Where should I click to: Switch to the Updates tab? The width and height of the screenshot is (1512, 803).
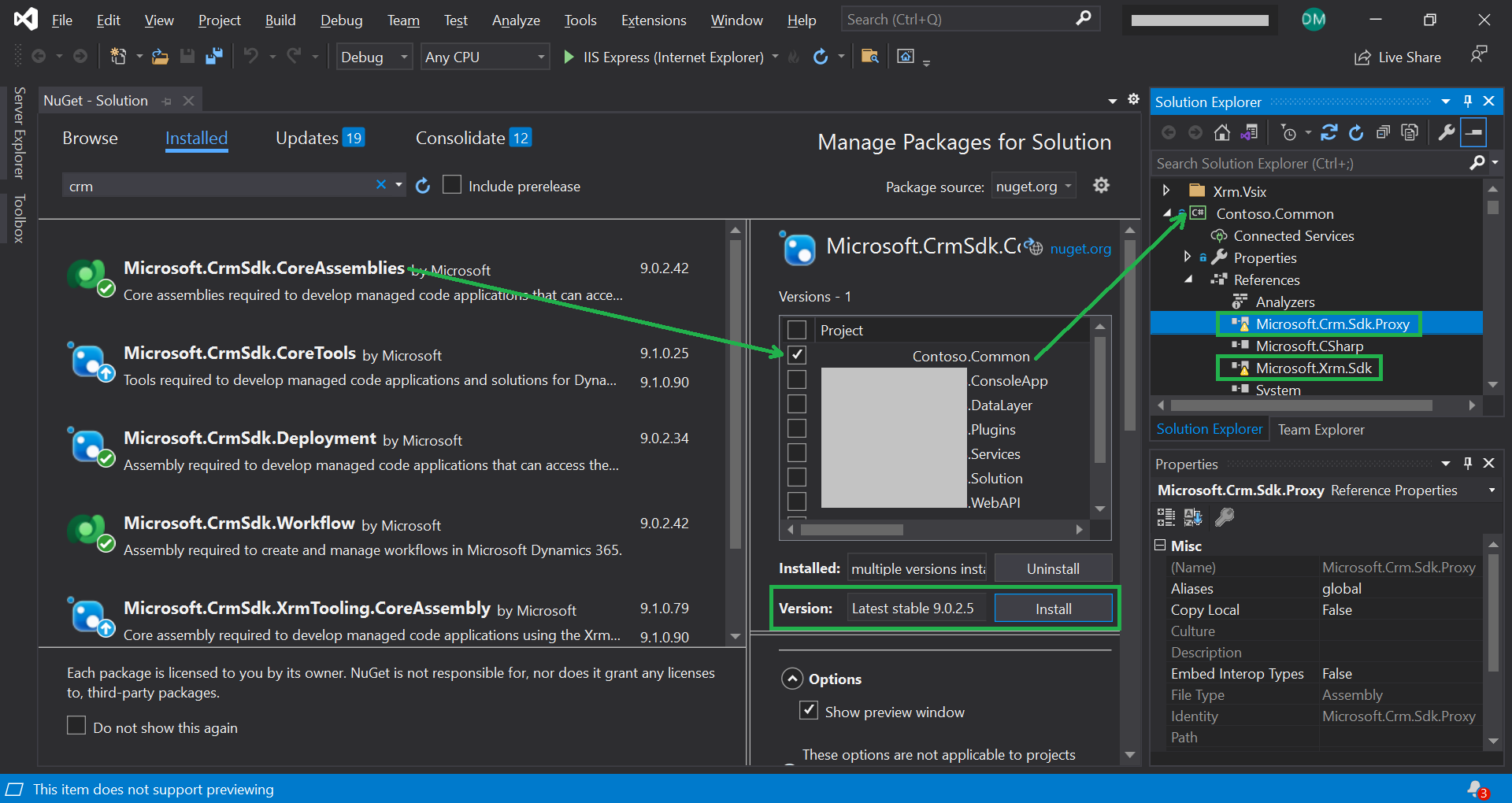click(307, 139)
